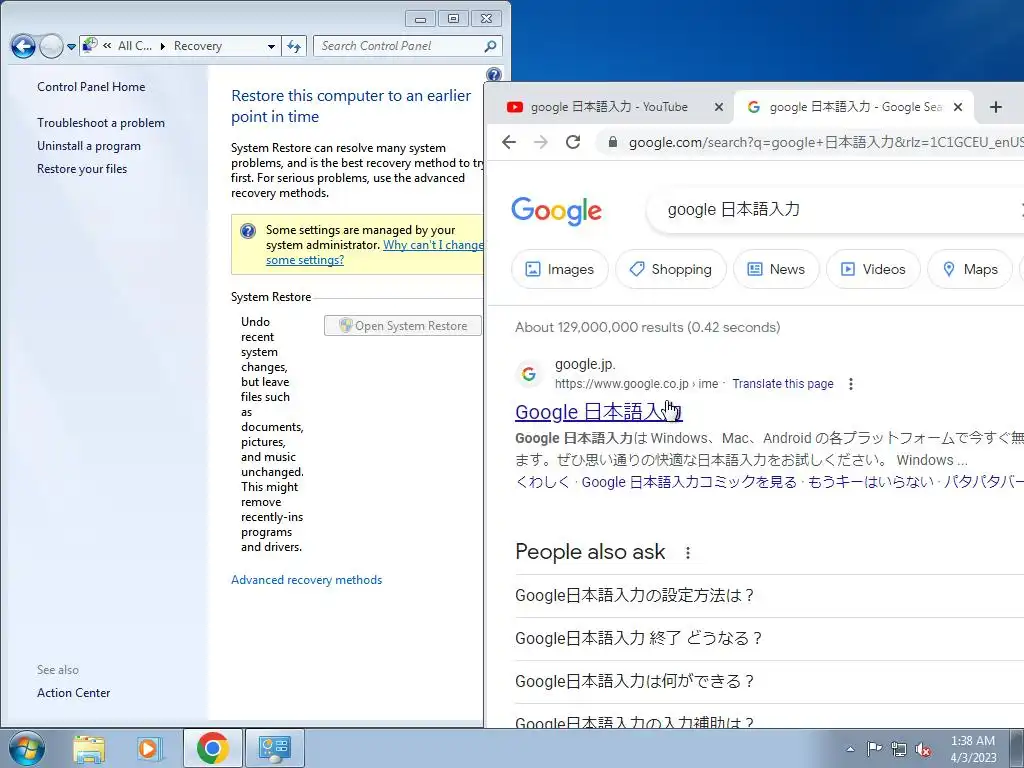Click the padlock site info icon in Chrome
Viewport: 1024px width, 768px height.
(x=613, y=142)
